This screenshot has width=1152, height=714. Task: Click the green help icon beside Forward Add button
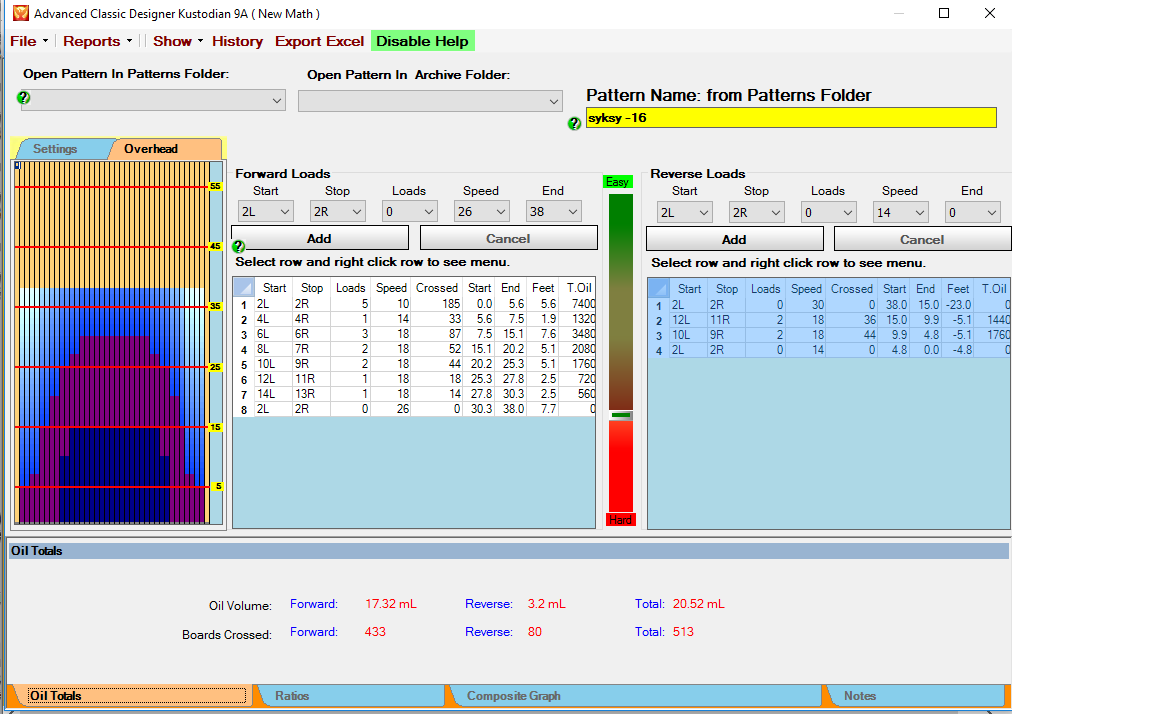[238, 246]
